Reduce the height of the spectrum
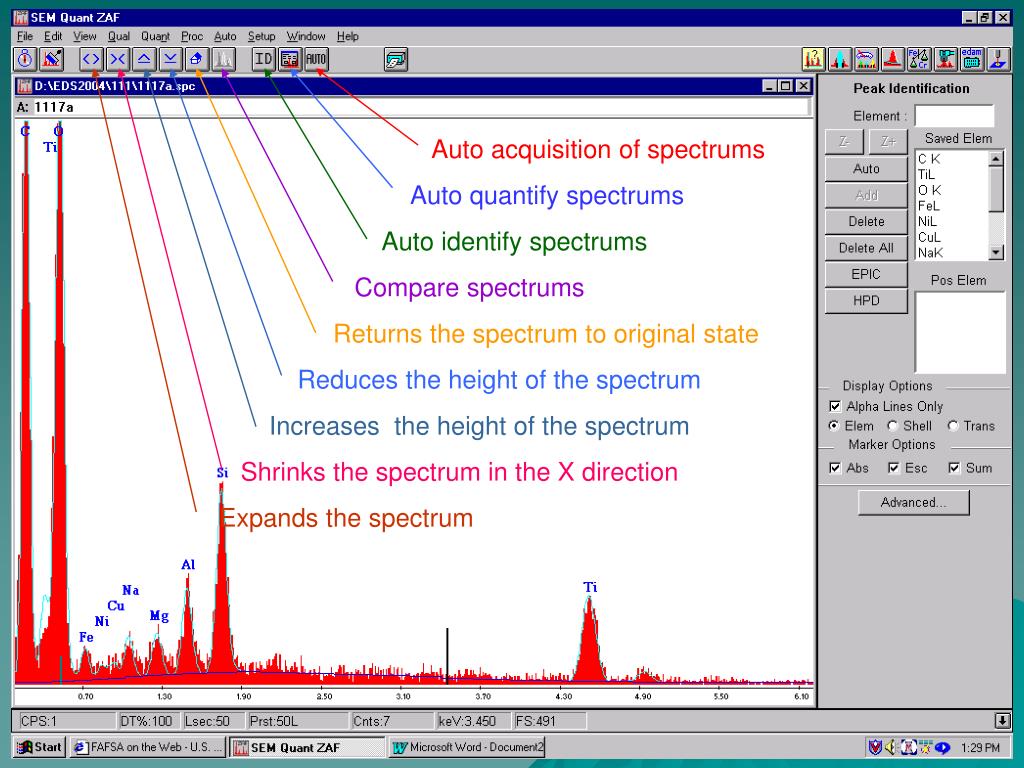Image resolution: width=1024 pixels, height=768 pixels. click(170, 59)
